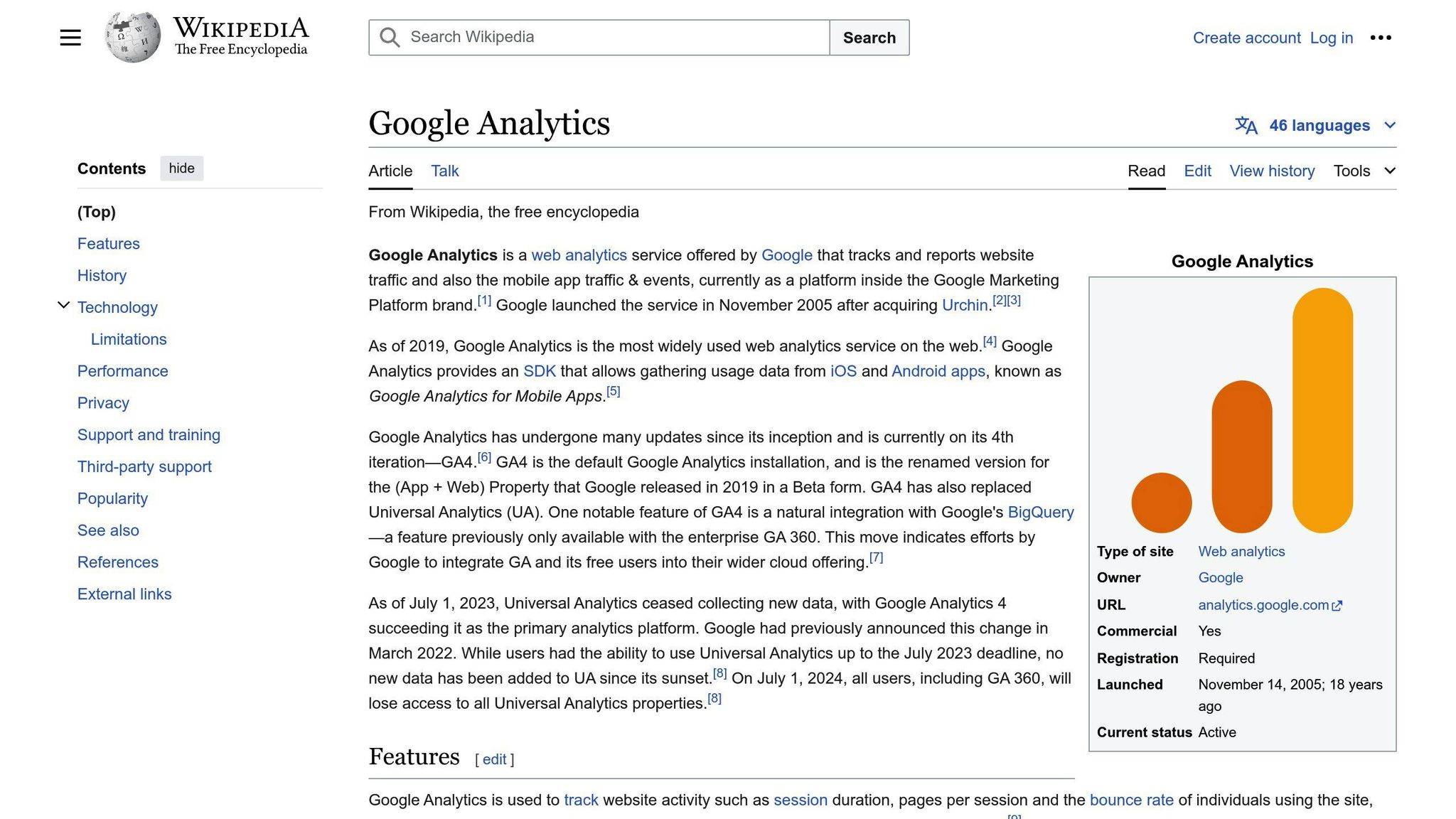Jump to Privacy section in contents
Viewport: 1456px width, 819px height.
103,403
